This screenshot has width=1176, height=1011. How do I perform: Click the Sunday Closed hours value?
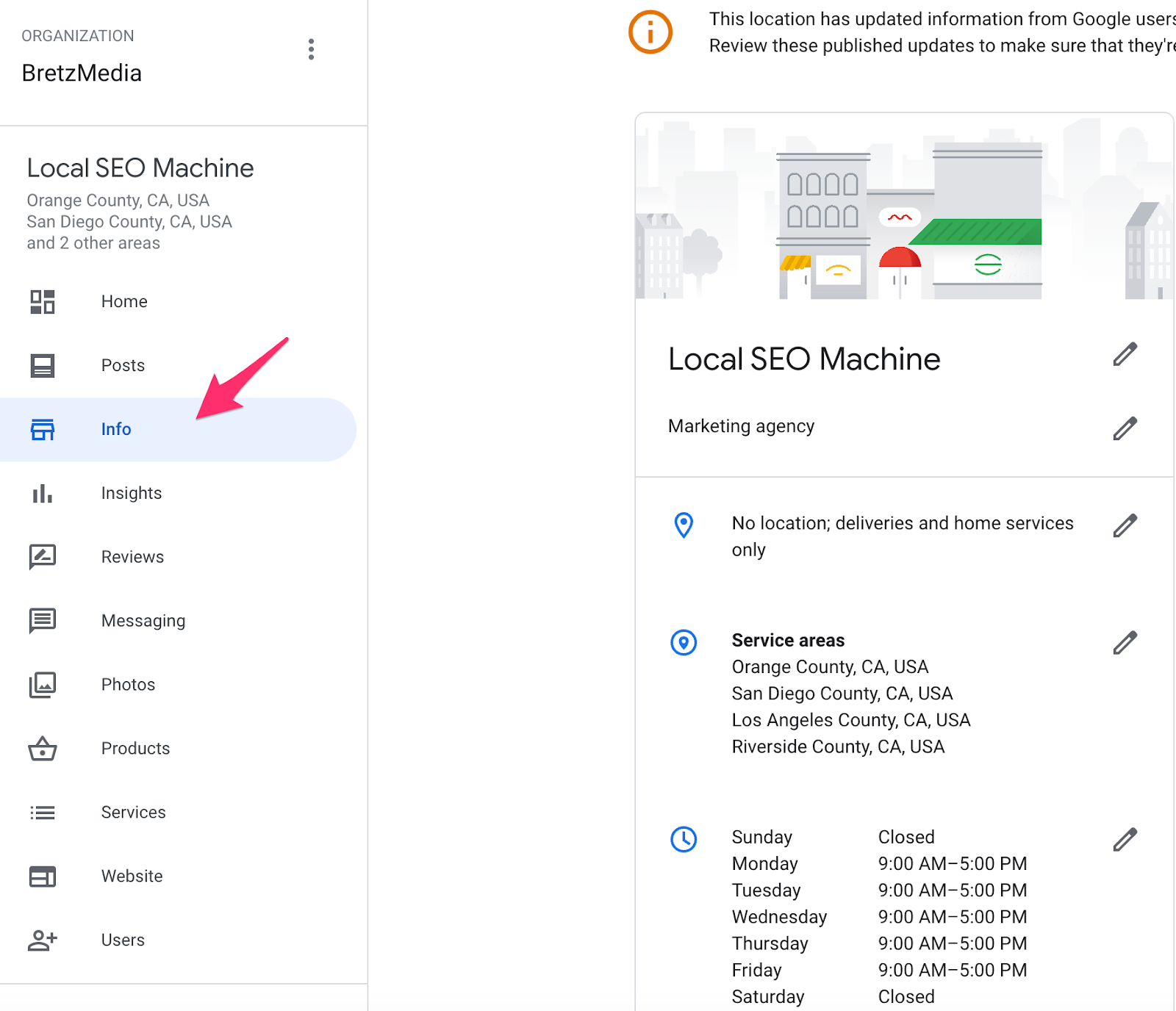coord(906,838)
